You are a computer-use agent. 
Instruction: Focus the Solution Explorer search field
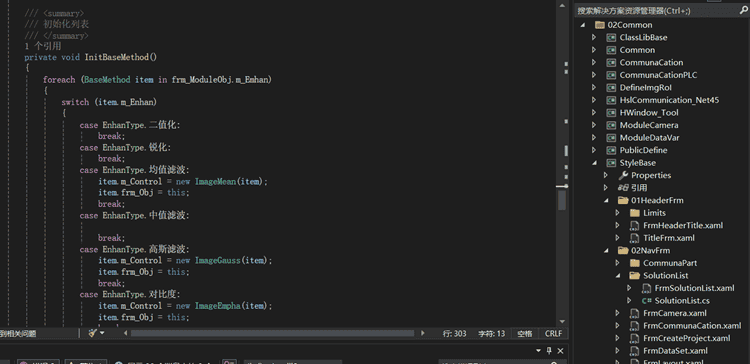click(x=656, y=11)
